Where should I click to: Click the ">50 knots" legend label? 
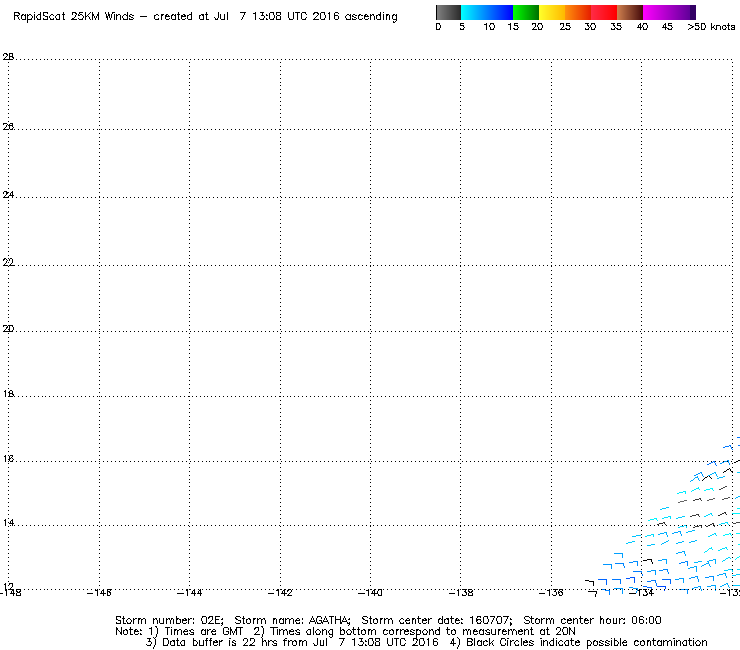click(711, 27)
